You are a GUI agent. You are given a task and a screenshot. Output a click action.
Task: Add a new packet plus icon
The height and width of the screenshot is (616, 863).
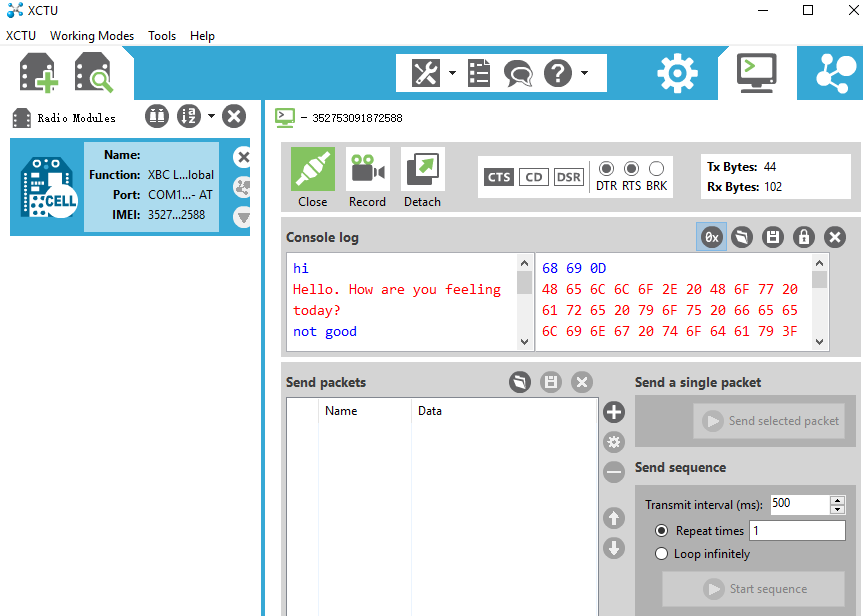(614, 412)
